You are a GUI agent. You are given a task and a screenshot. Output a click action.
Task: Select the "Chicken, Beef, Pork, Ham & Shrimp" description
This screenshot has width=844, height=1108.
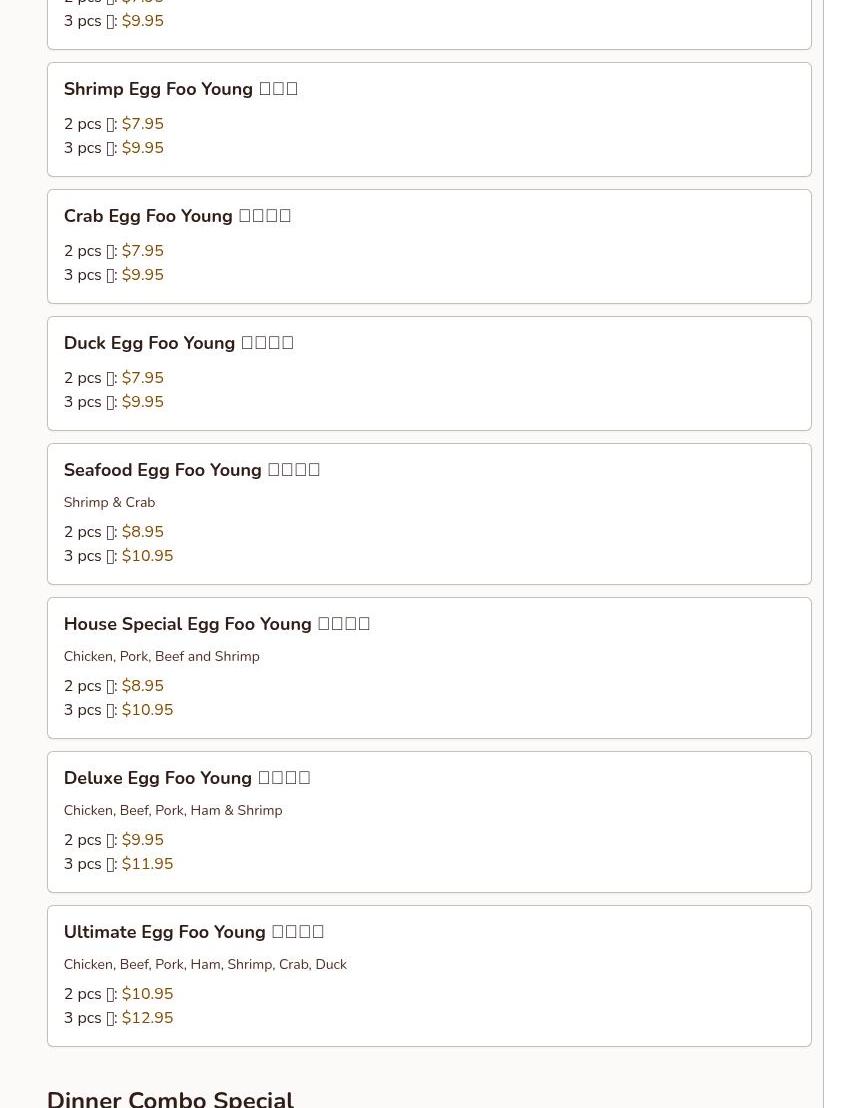pyautogui.click(x=172, y=810)
